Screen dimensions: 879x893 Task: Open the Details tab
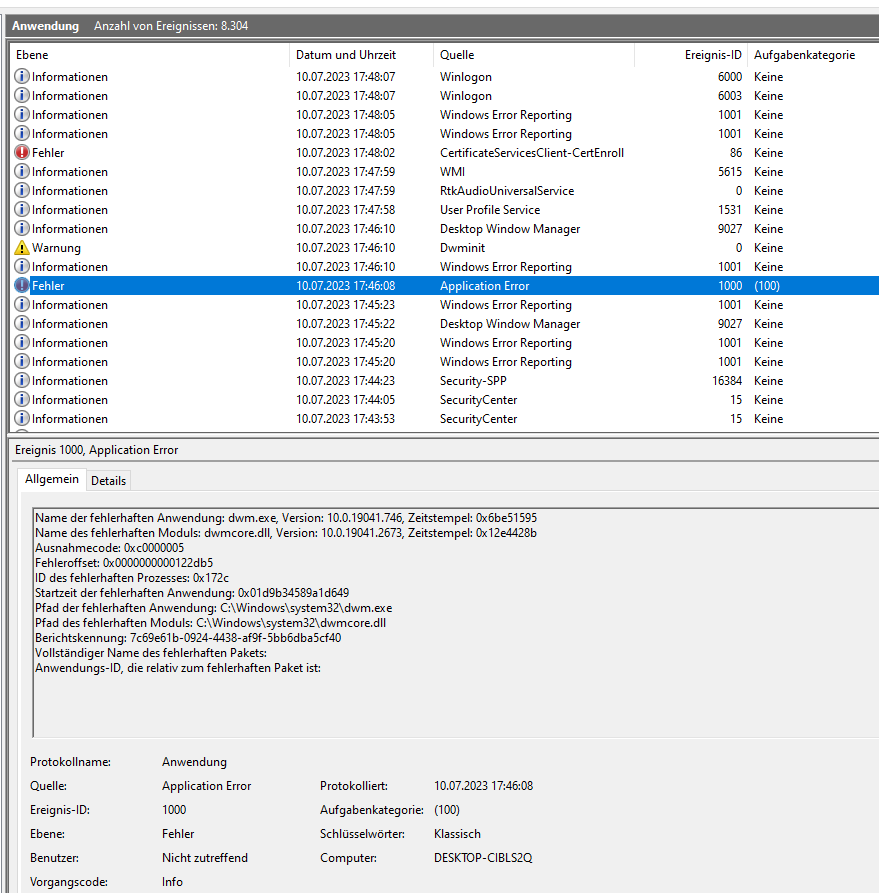tap(108, 481)
